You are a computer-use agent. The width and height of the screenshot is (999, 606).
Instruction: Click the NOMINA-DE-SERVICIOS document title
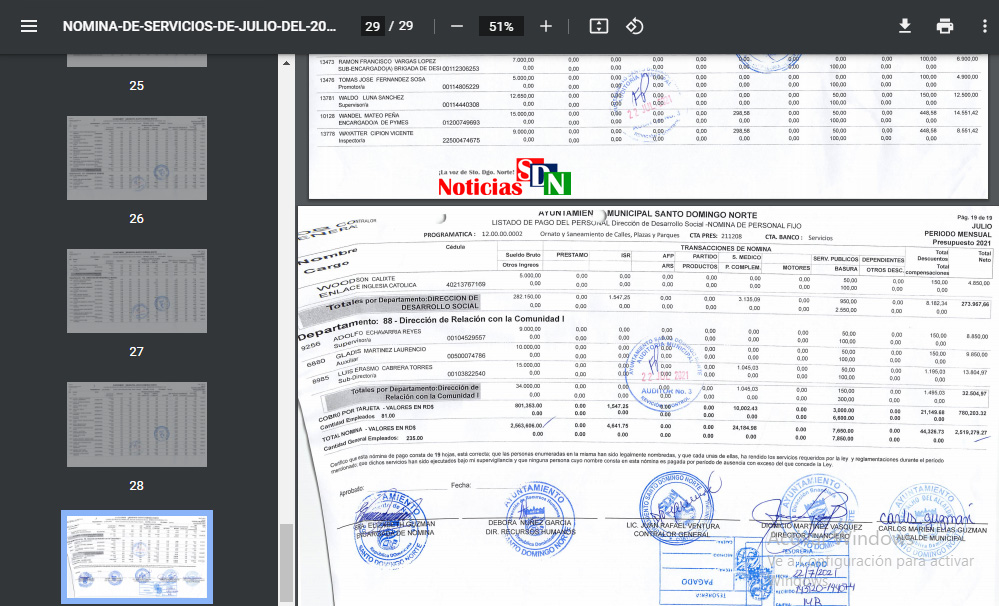tap(198, 26)
